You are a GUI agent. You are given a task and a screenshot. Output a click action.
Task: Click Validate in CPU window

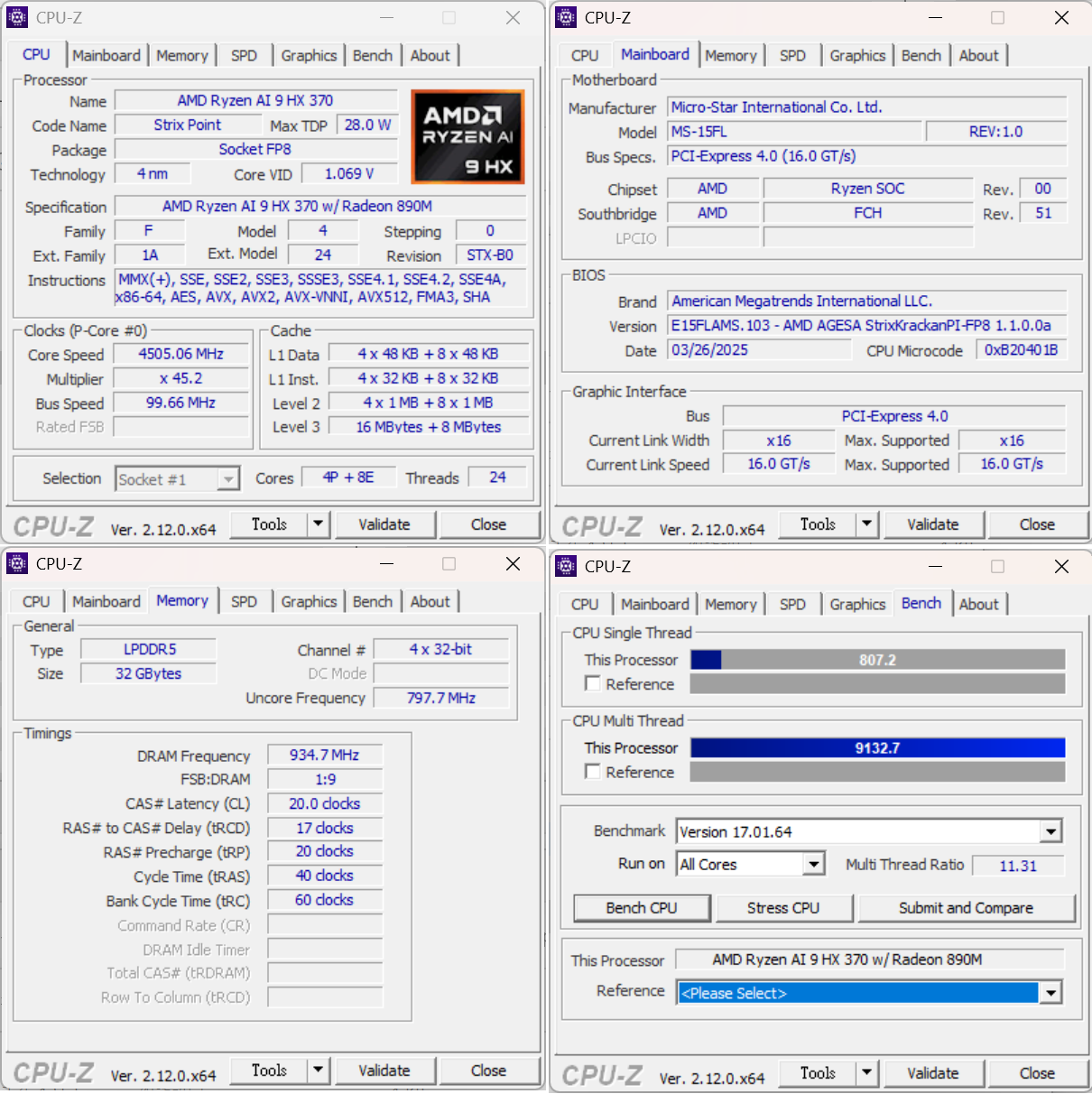point(384,524)
